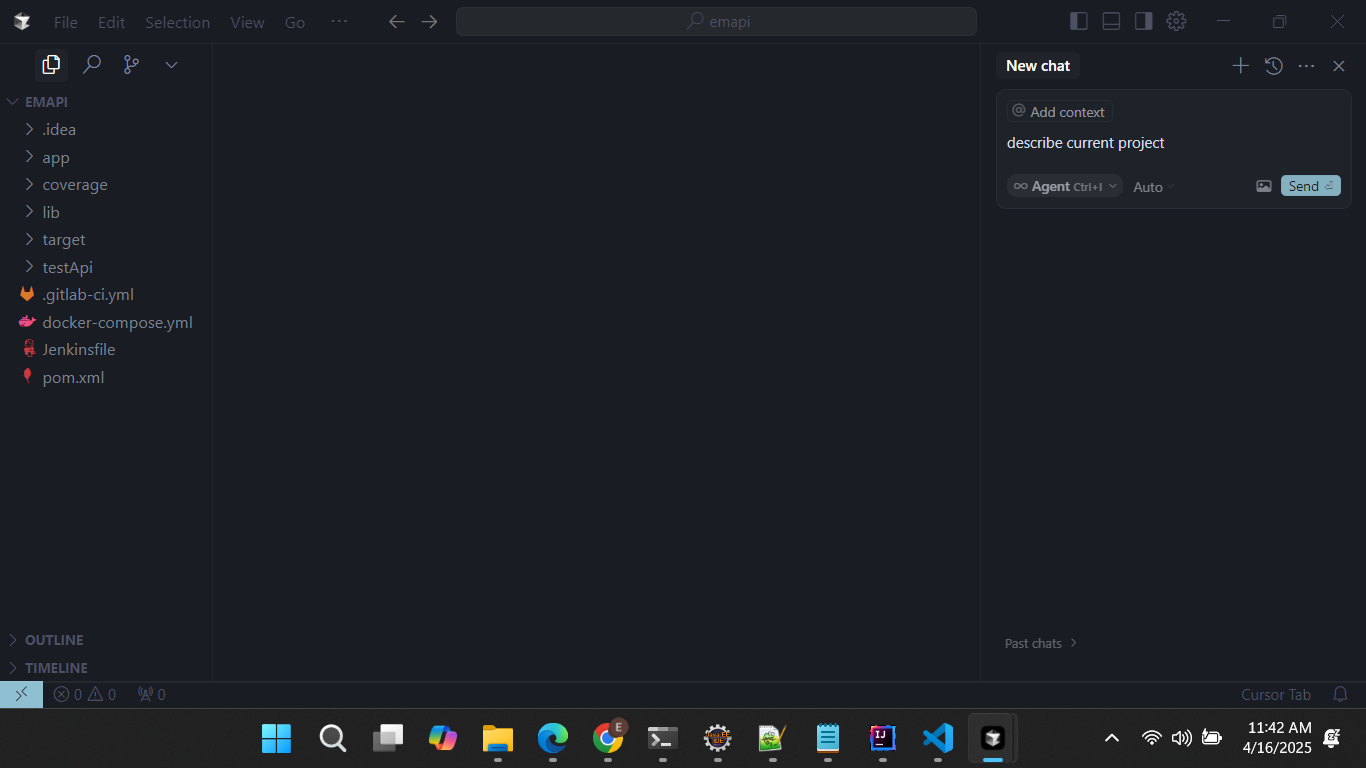Screen dimensions: 1366x768
Task: Open the Explorer view icon
Action: tap(51, 65)
